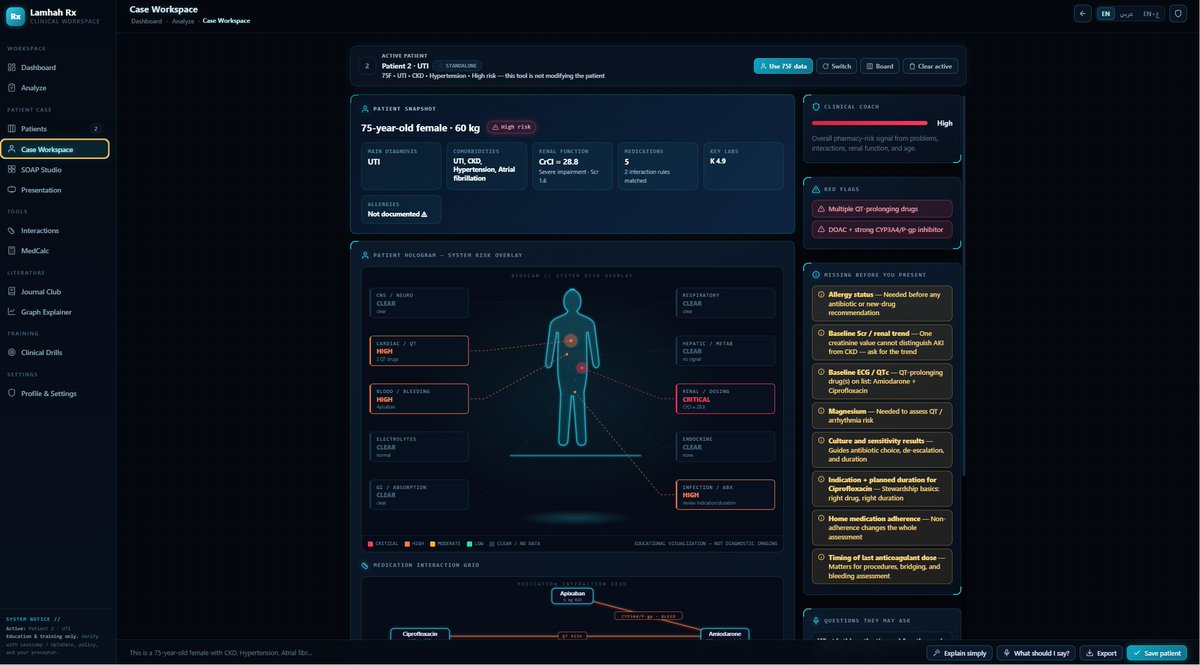The width and height of the screenshot is (1200, 665).
Task: Select the Electrolytes CLEAR tile
Action: tap(419, 447)
